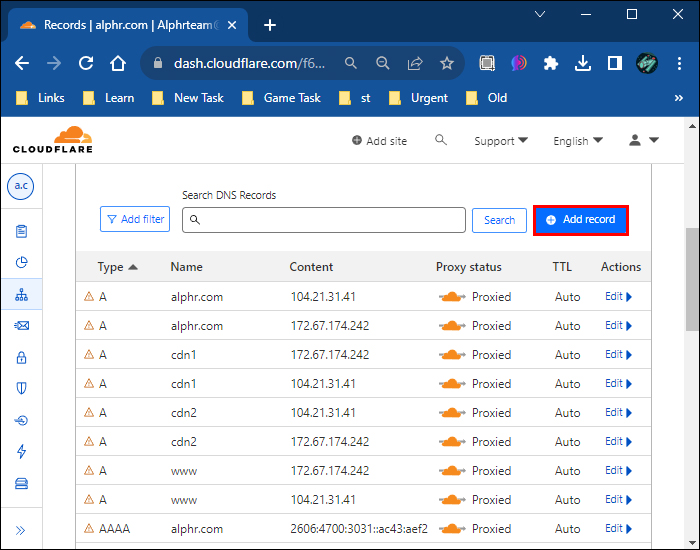Sort by Type column header

pos(117,267)
